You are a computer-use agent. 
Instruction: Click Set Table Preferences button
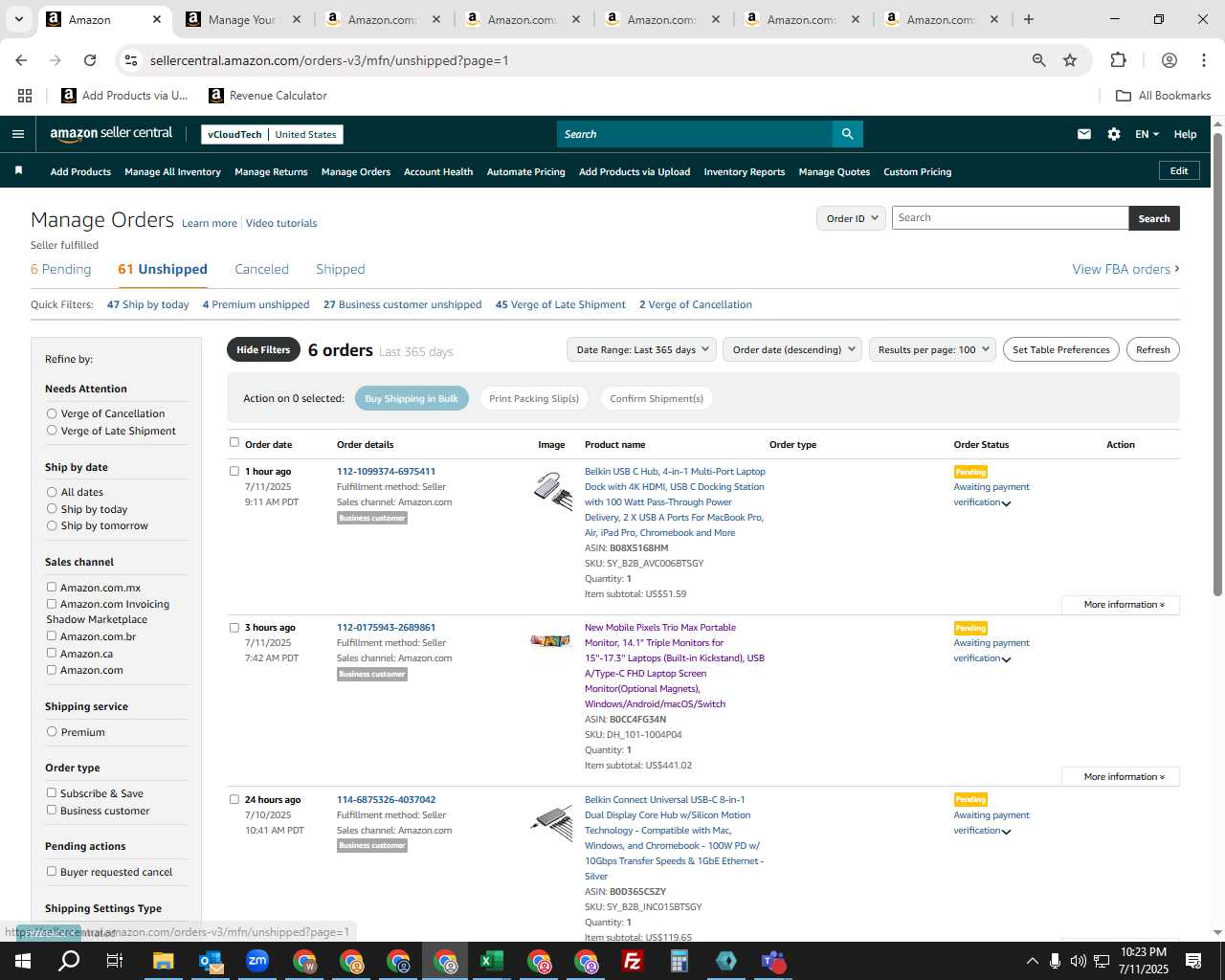pos(1060,349)
